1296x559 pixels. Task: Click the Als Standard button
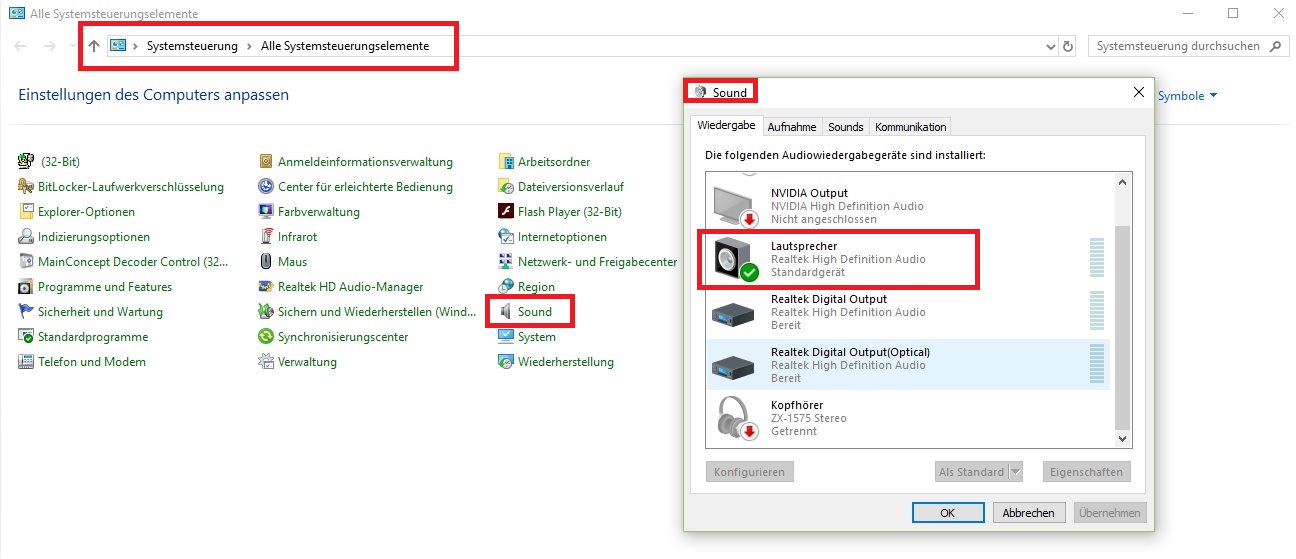[971, 472]
